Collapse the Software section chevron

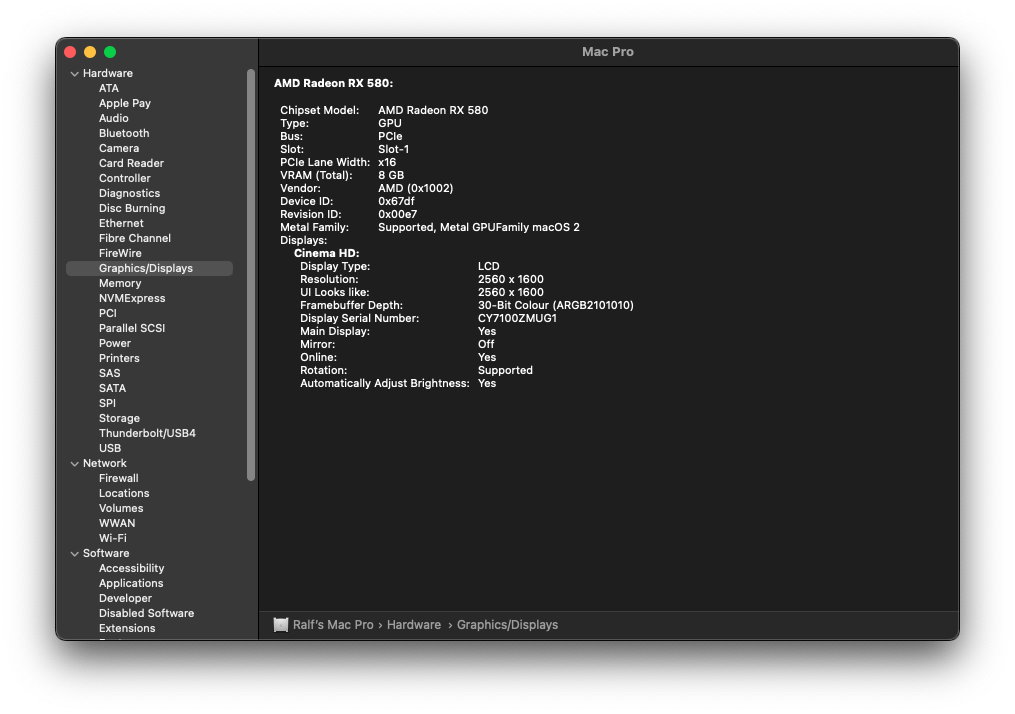pos(74,553)
